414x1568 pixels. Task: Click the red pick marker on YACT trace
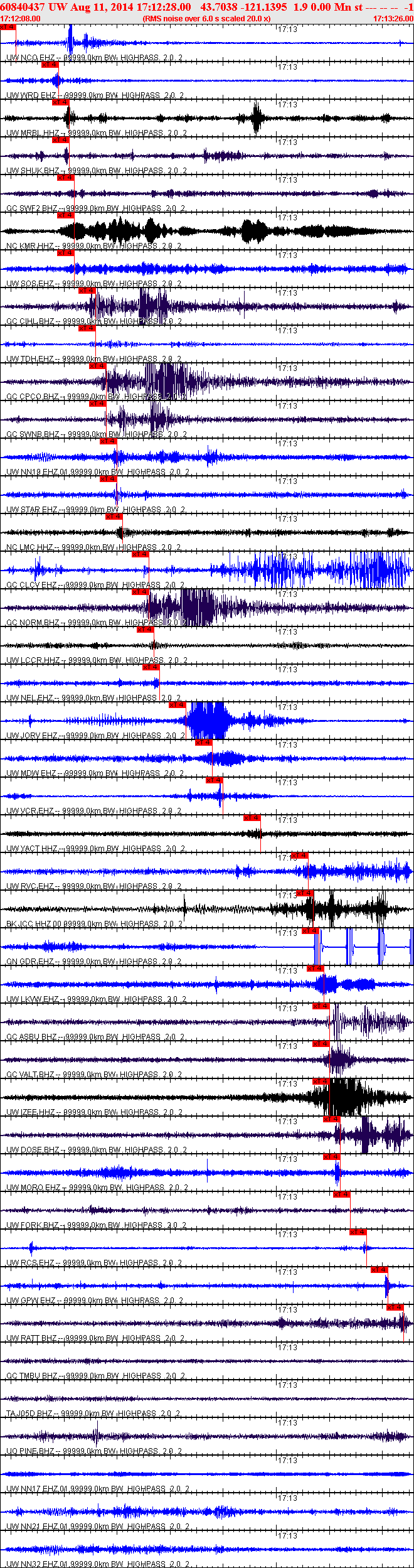(x=252, y=818)
